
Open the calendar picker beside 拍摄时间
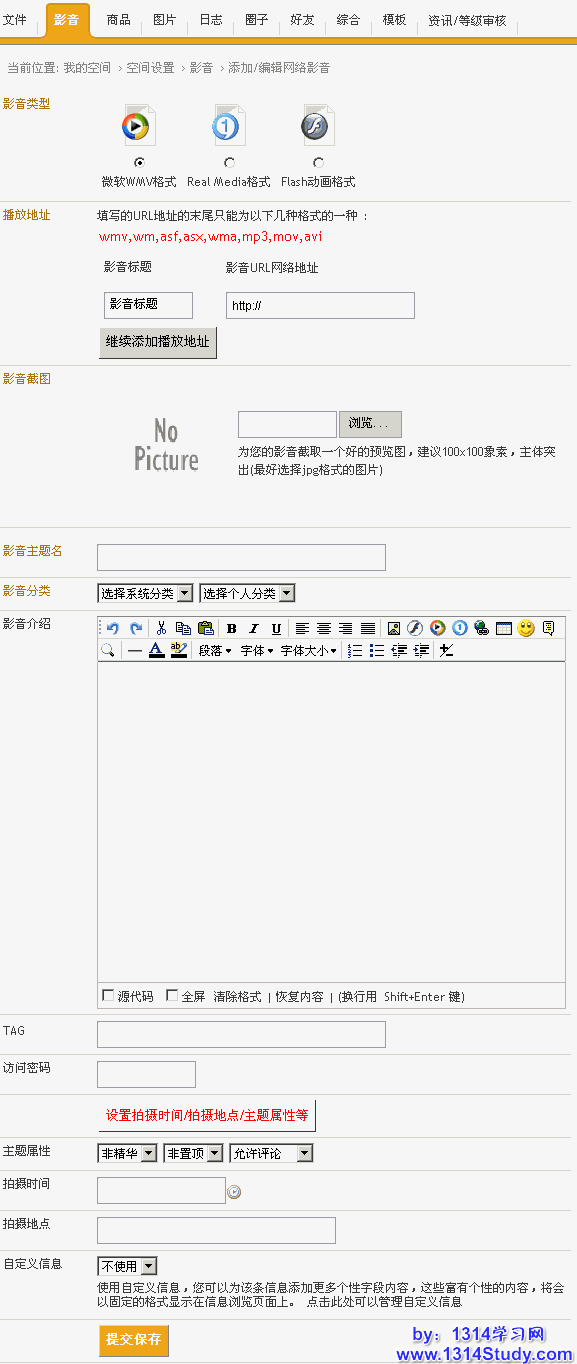[235, 1191]
